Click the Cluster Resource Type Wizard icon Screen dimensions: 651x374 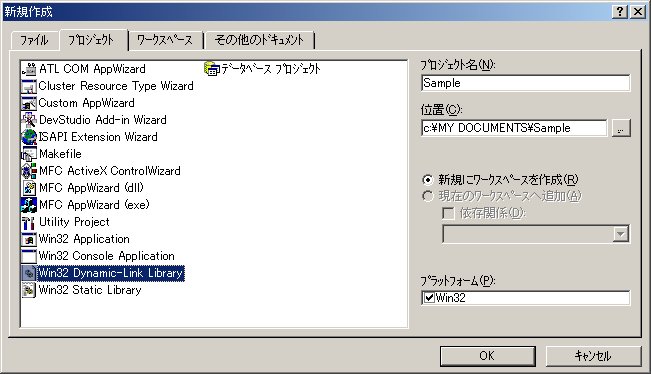[29, 86]
